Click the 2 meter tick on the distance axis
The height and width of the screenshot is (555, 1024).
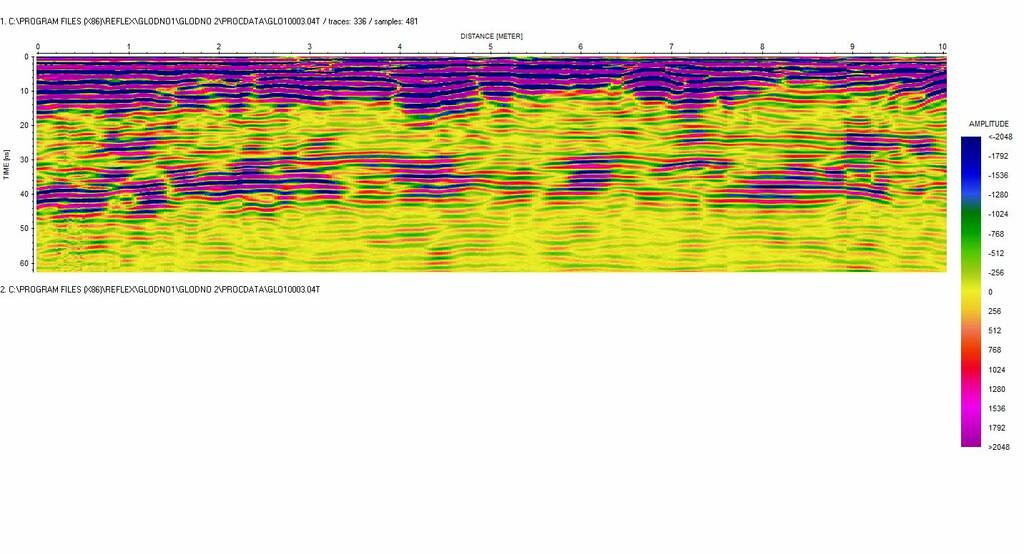pyautogui.click(x=219, y=47)
